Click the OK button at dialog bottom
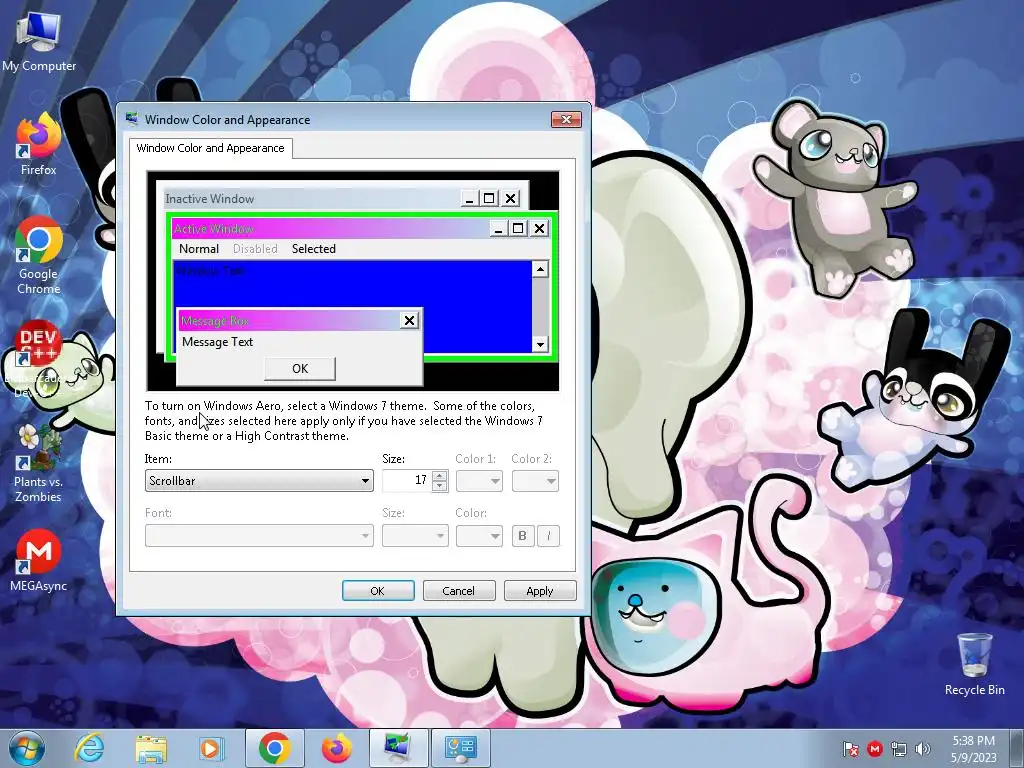The image size is (1024, 768). coord(378,590)
